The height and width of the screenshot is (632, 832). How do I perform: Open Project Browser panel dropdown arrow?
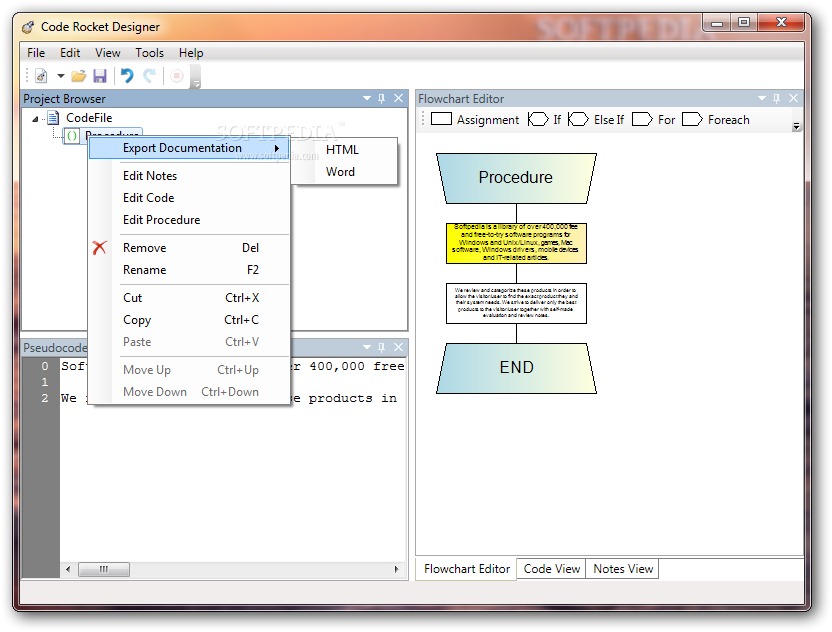tap(367, 98)
